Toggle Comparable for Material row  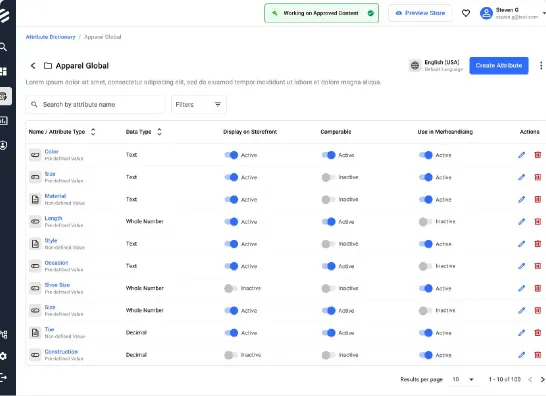[328, 200]
